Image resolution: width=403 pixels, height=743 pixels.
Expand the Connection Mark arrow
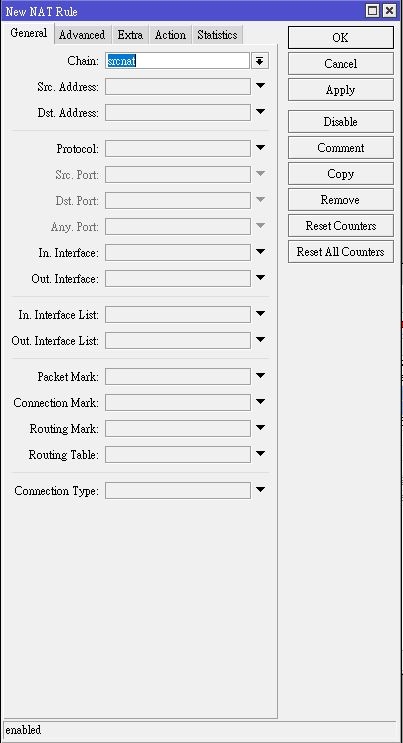click(260, 402)
